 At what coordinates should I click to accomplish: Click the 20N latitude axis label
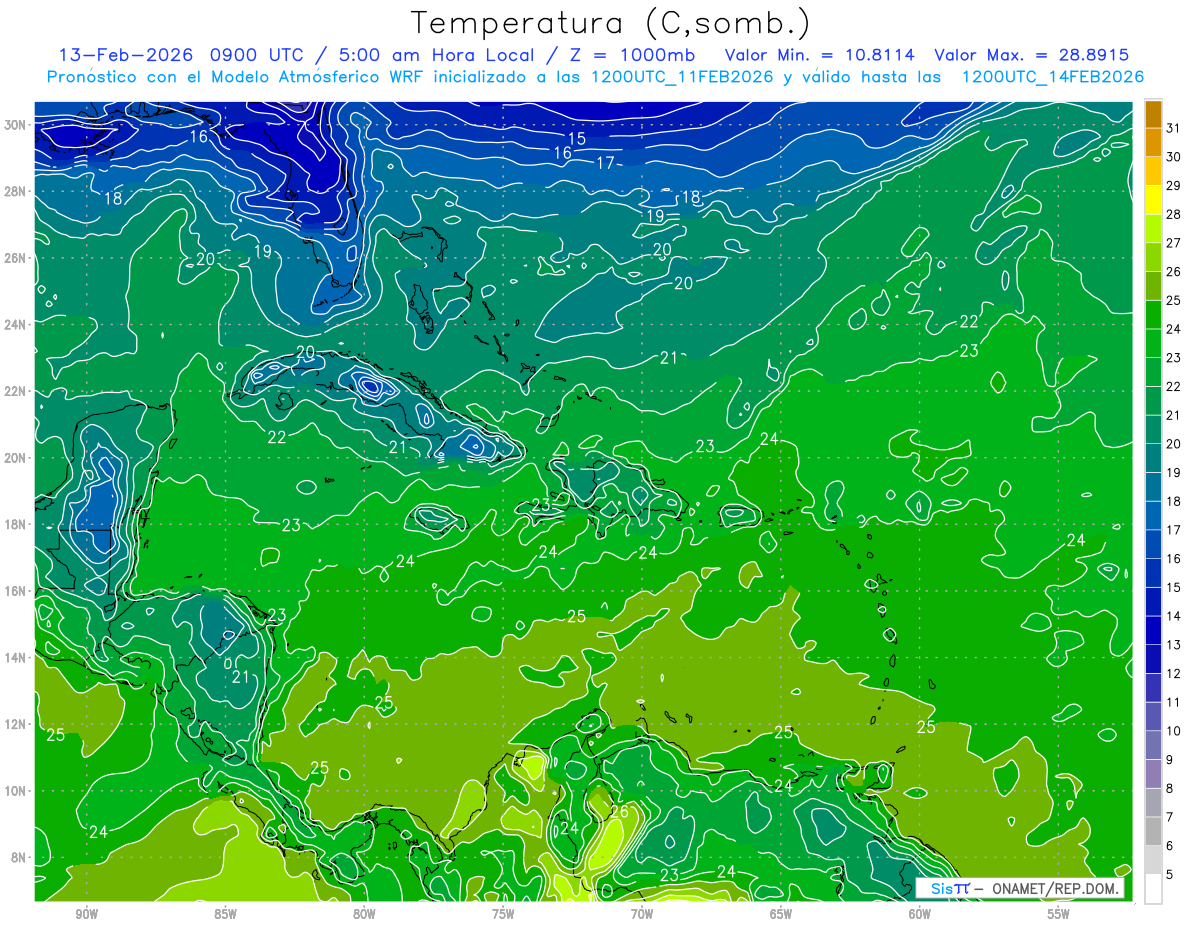[x=15, y=458]
